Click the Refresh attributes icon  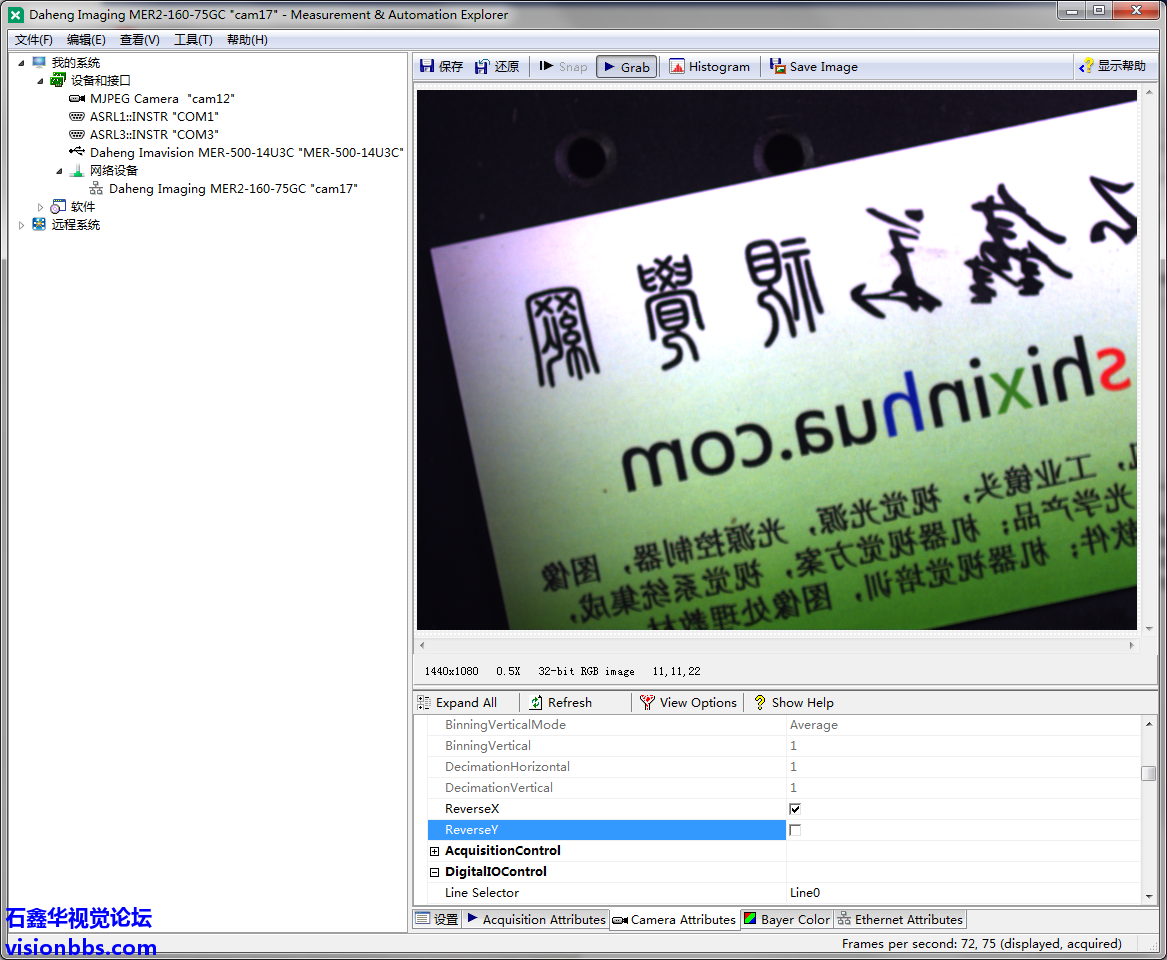click(x=537, y=703)
